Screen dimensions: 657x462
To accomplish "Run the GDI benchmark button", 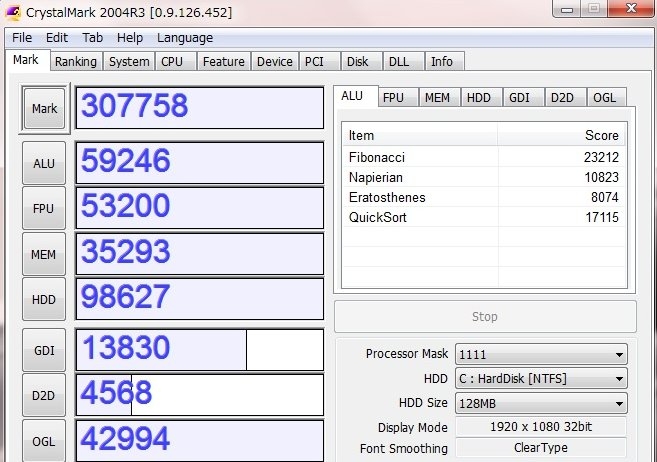I will (44, 350).
